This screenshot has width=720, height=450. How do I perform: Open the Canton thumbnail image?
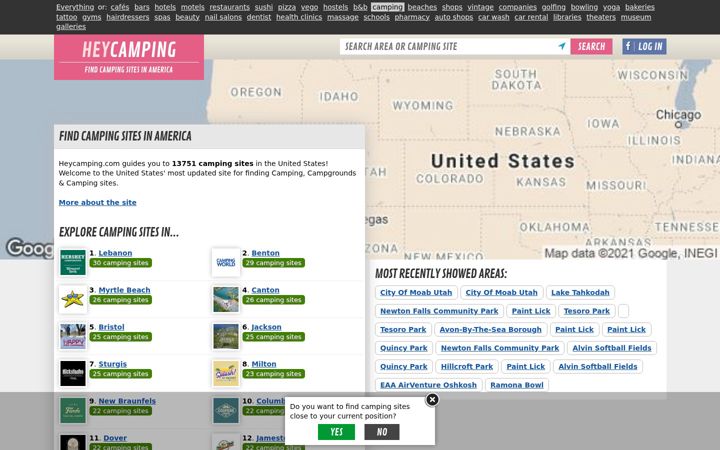click(226, 299)
